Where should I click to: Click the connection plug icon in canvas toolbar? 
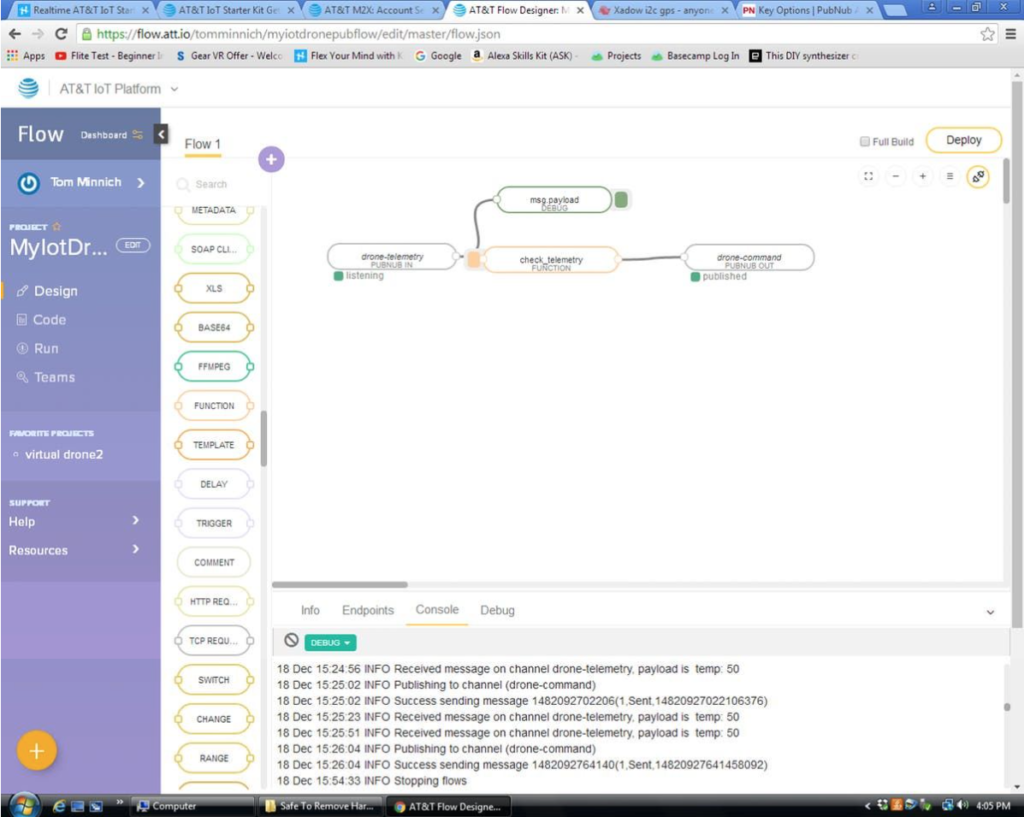(977, 176)
